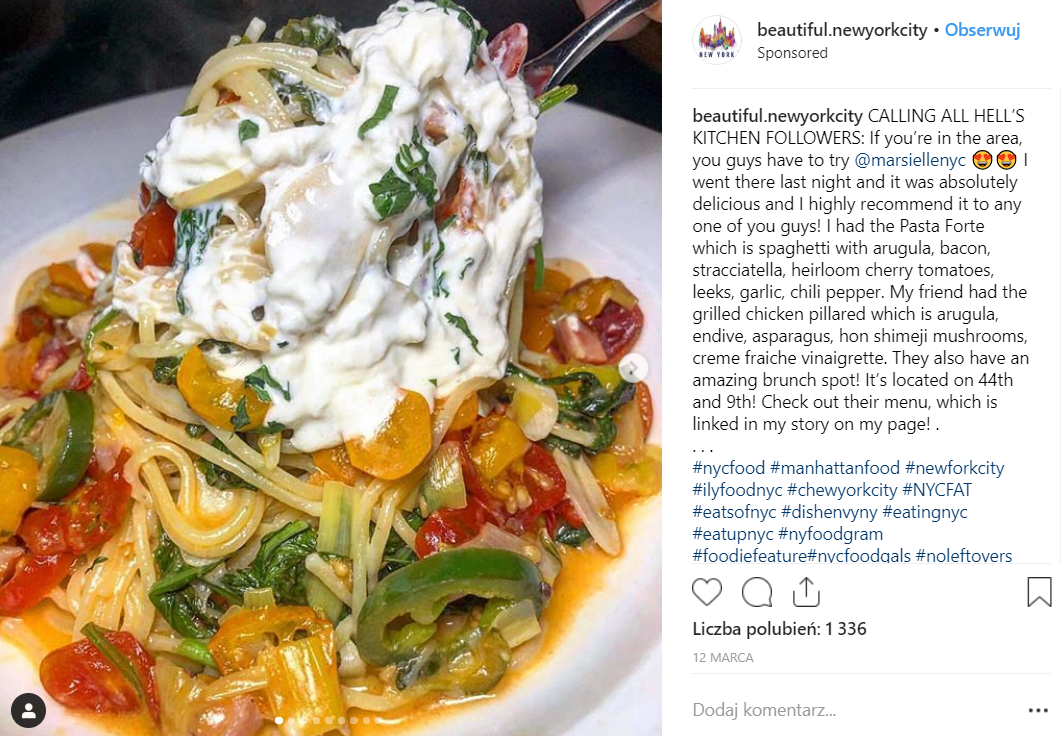Open the #nycfood hashtag

coord(728,467)
